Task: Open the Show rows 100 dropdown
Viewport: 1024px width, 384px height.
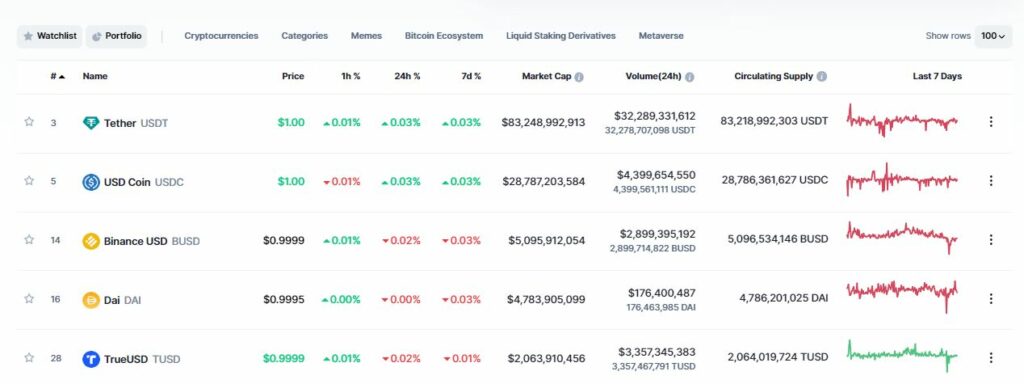Action: coord(993,36)
